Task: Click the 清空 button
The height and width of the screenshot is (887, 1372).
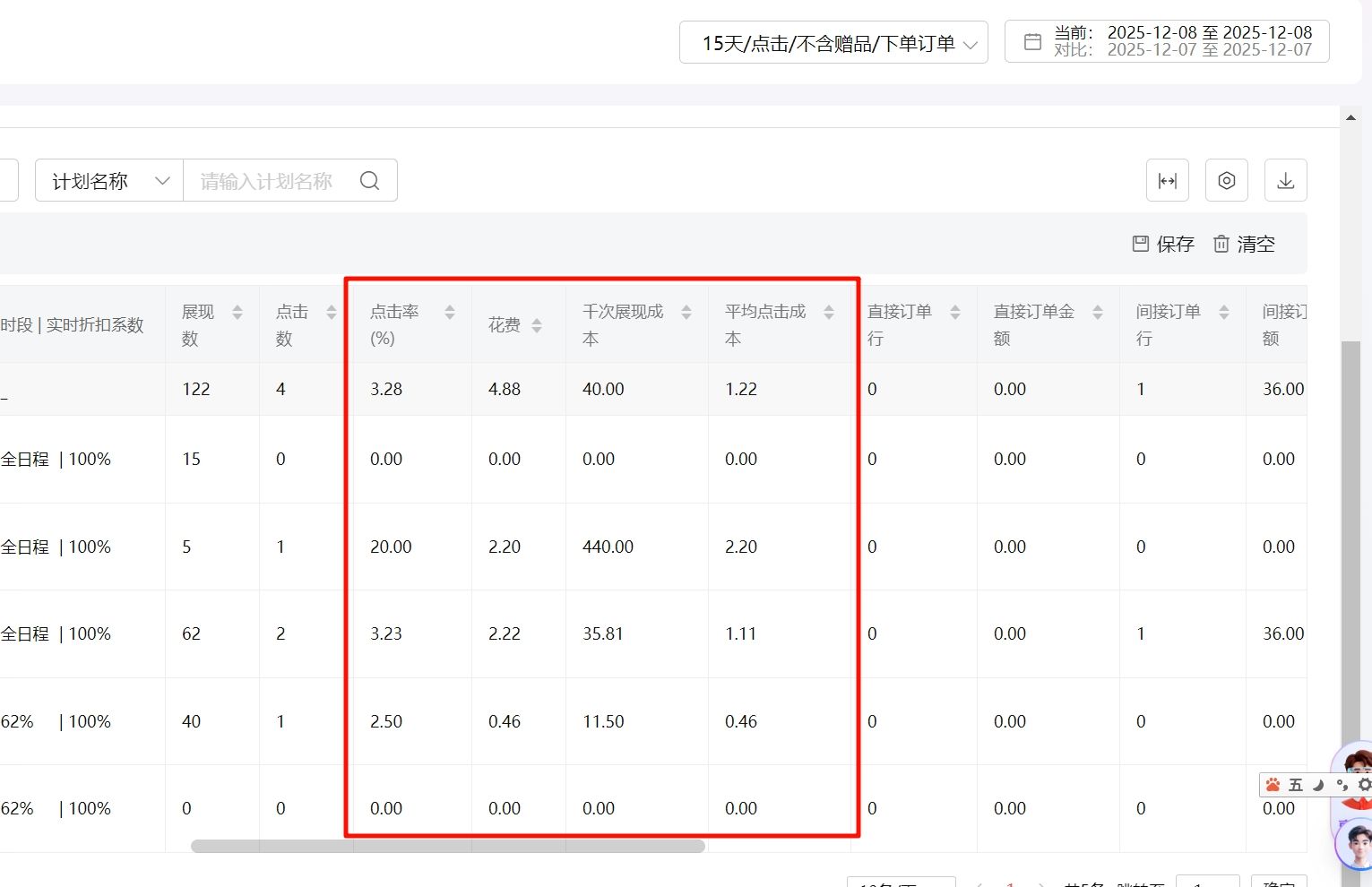Action: pos(1244,244)
